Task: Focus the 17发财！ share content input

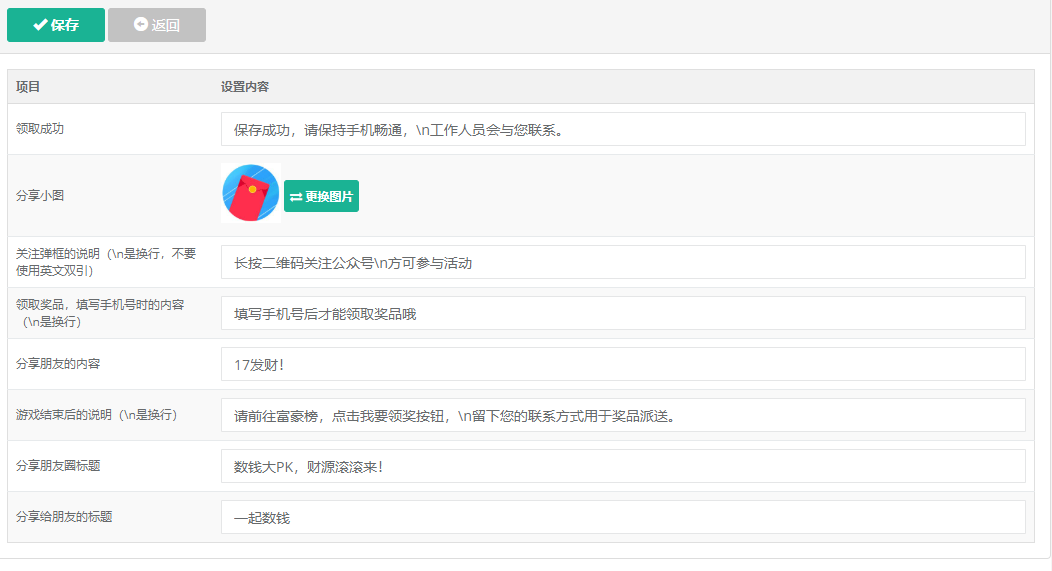Action: [x=623, y=364]
